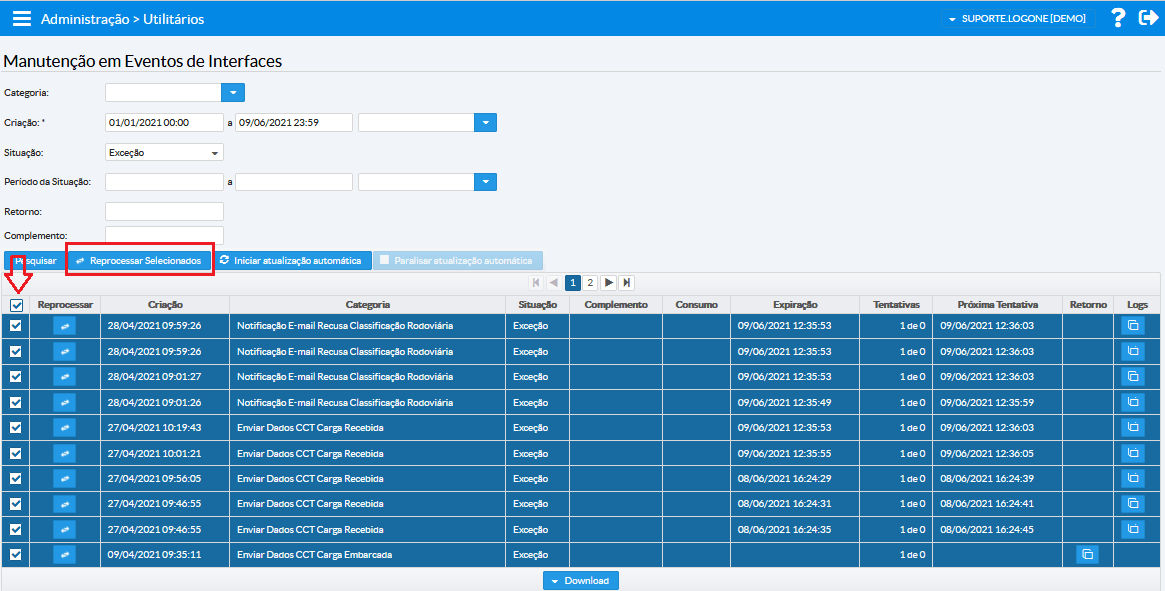
Task: Sort table by Categoria column header
Action: click(x=367, y=304)
